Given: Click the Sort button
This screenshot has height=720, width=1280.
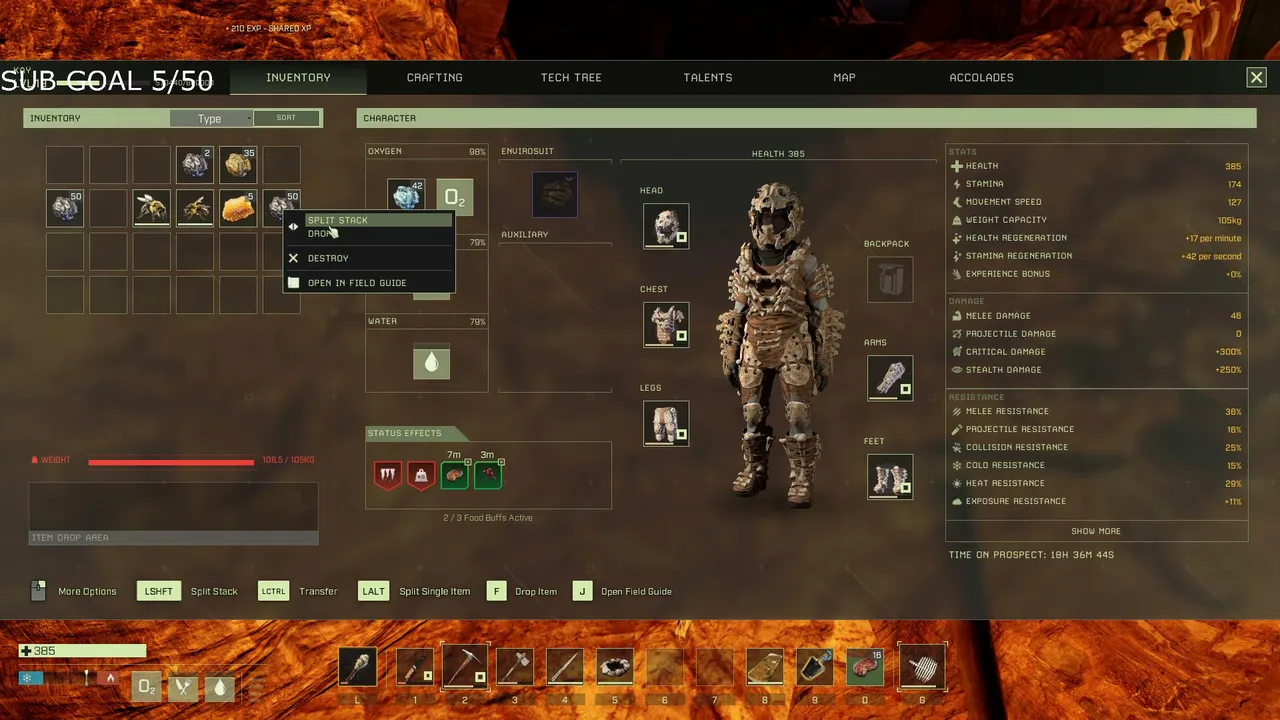Looking at the screenshot, I should [286, 118].
